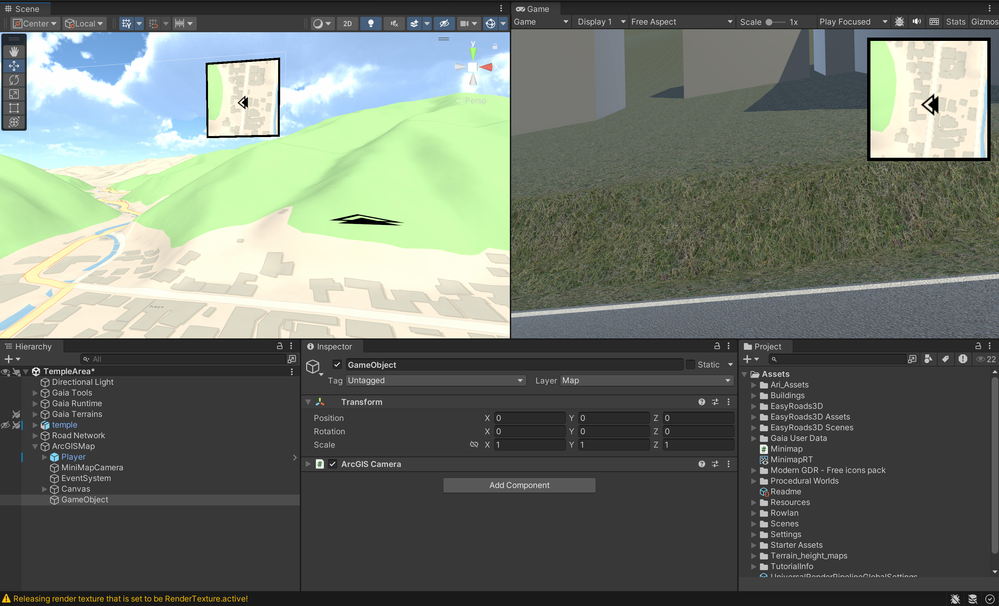The height and width of the screenshot is (606, 999).
Task: Click the frame debugger bug icon in Game
Action: [899, 22]
